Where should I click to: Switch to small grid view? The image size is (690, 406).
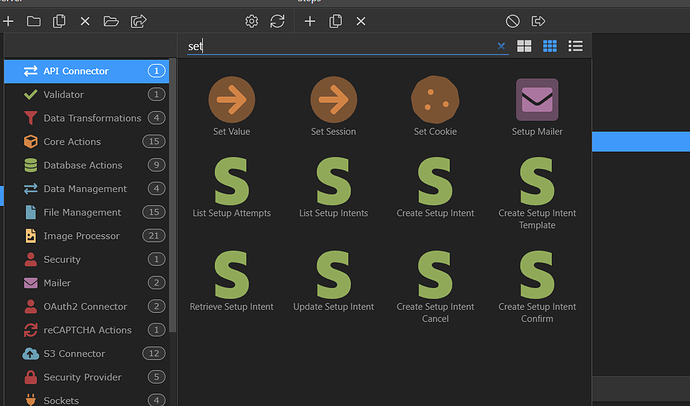point(550,46)
